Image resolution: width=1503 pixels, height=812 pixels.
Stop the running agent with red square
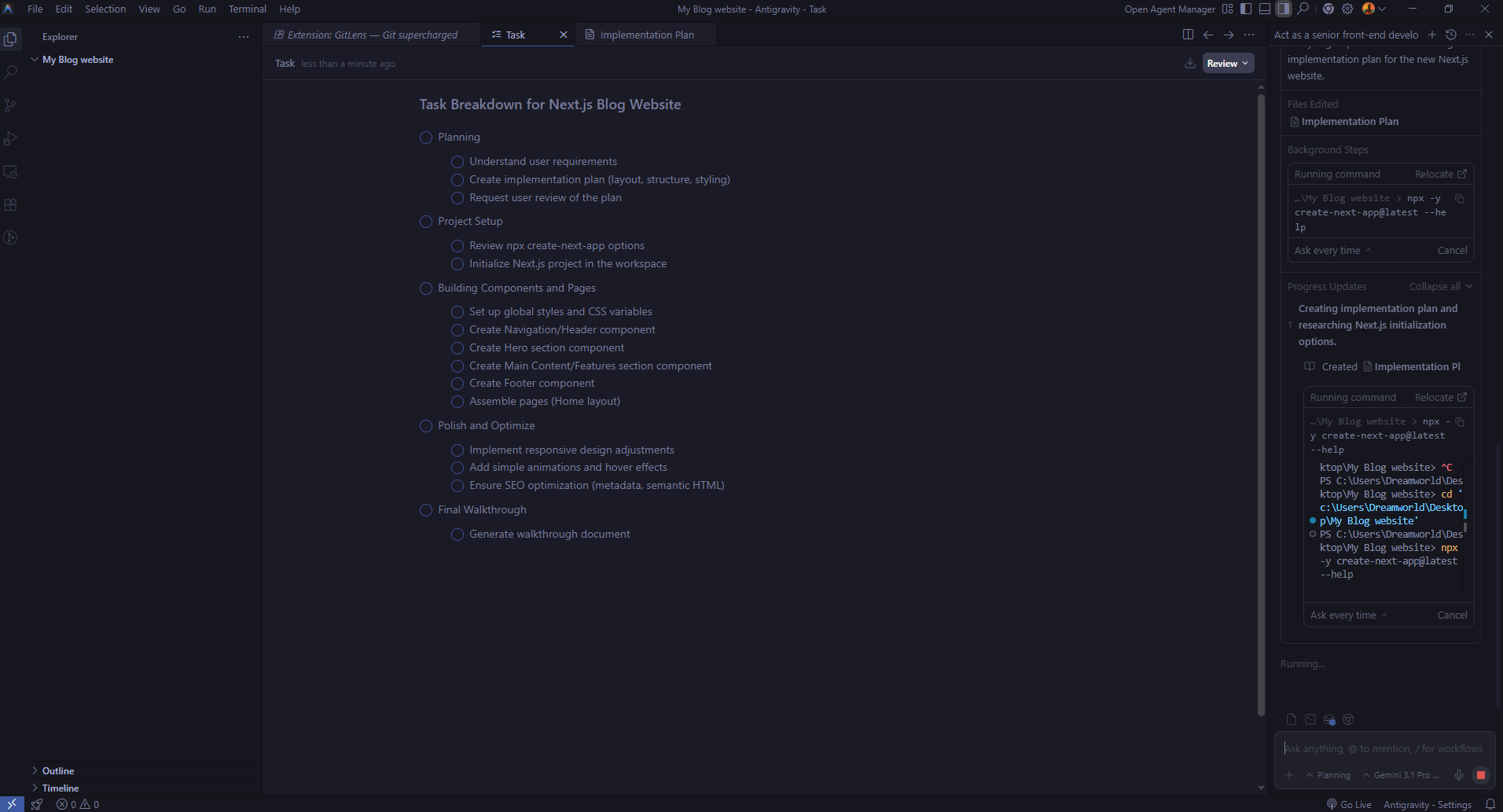[1481, 775]
